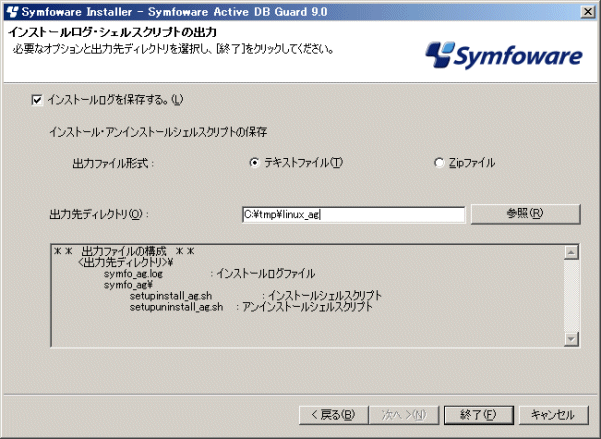601x439 pixels.
Task: Click the 出力ファイルの構成 heading line
Action: coord(124,252)
